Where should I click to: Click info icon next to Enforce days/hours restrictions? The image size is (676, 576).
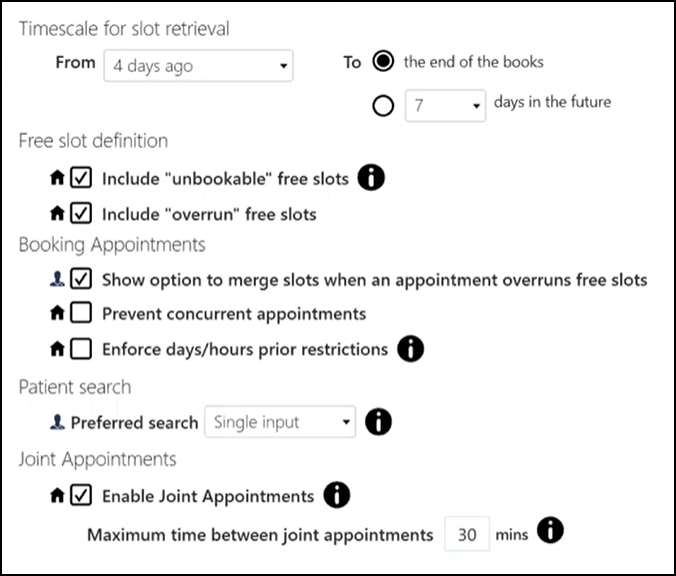coord(411,349)
